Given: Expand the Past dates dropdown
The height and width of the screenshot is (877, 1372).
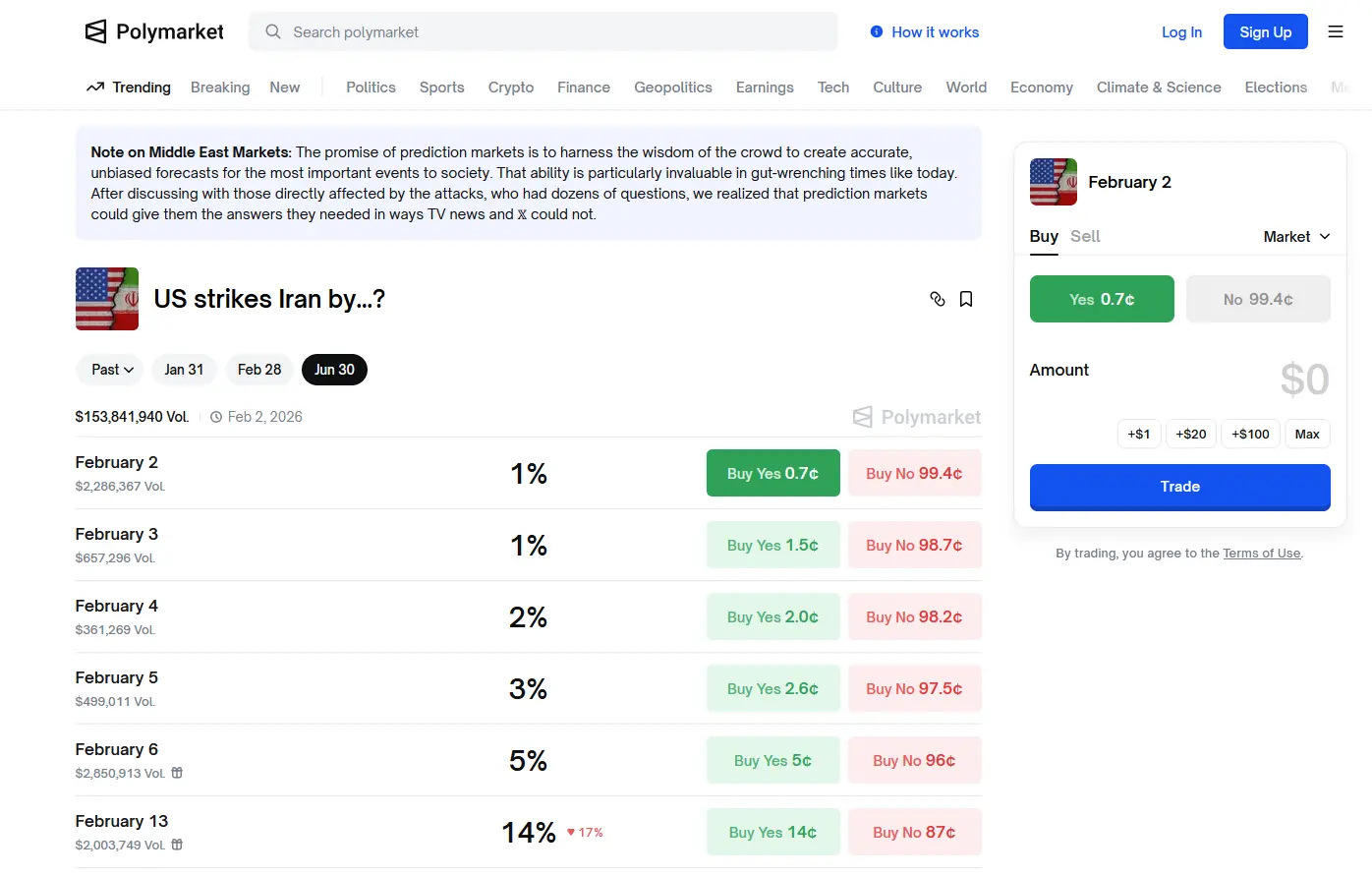Looking at the screenshot, I should pos(110,370).
